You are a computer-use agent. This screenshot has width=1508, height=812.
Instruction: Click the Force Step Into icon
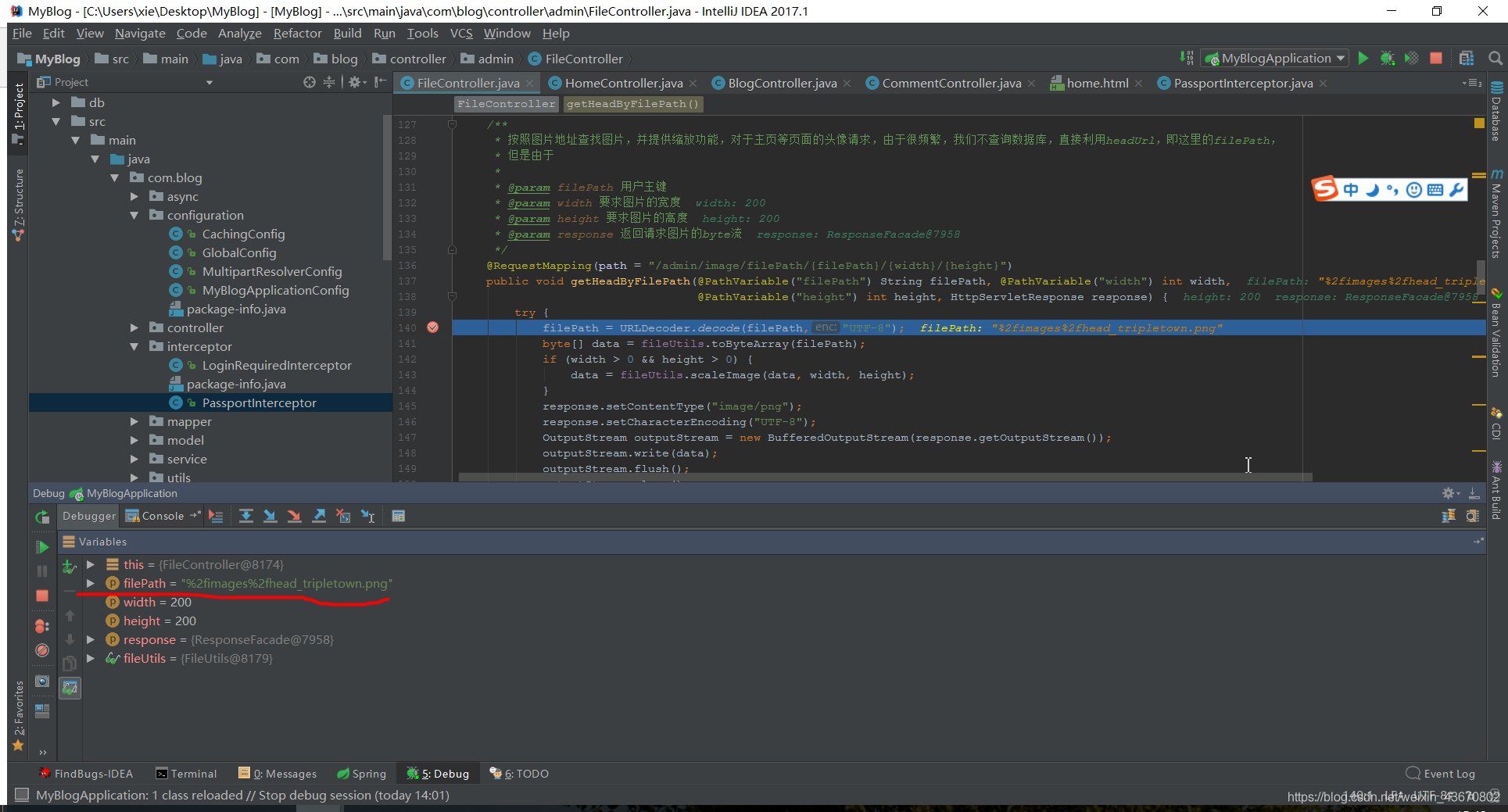[295, 516]
